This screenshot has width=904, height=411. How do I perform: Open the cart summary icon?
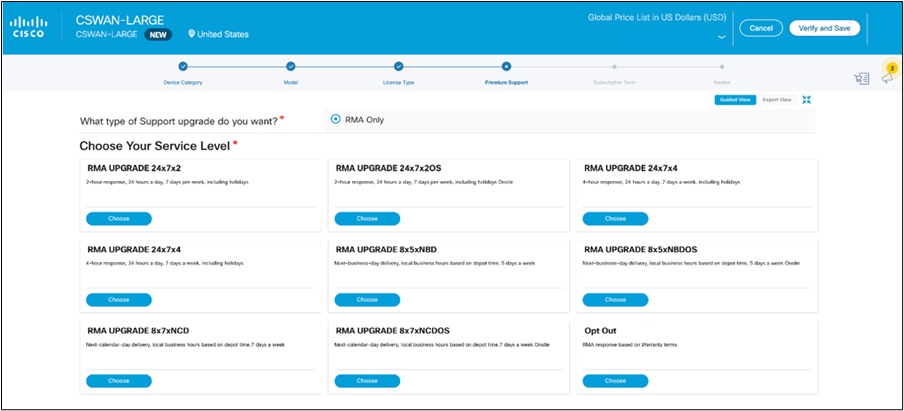coord(861,79)
